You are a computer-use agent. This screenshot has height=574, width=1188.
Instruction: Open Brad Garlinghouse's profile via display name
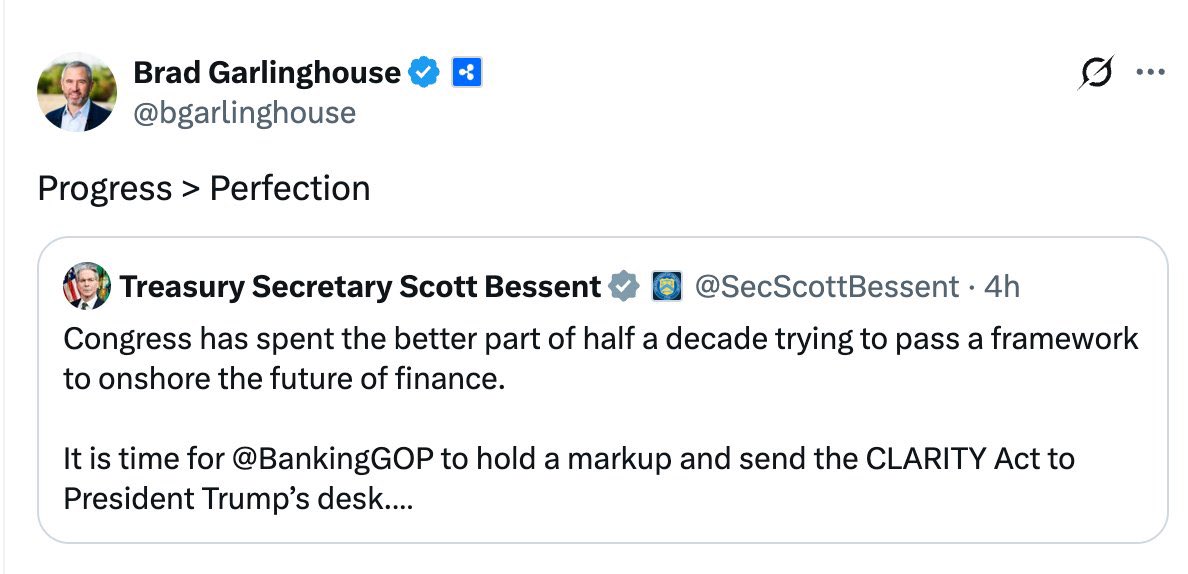[x=267, y=73]
